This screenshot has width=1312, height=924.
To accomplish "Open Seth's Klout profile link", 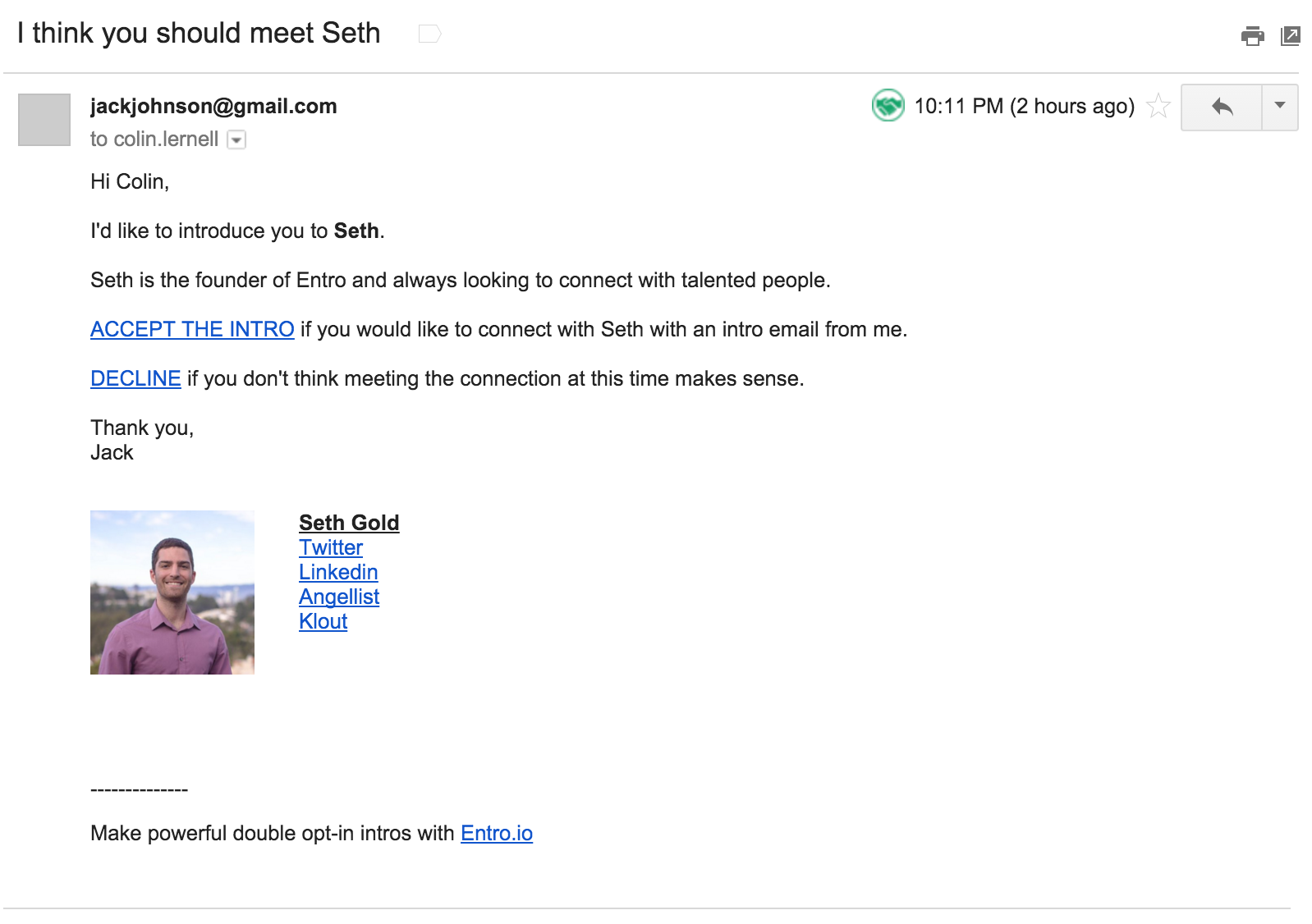I will coord(323,621).
